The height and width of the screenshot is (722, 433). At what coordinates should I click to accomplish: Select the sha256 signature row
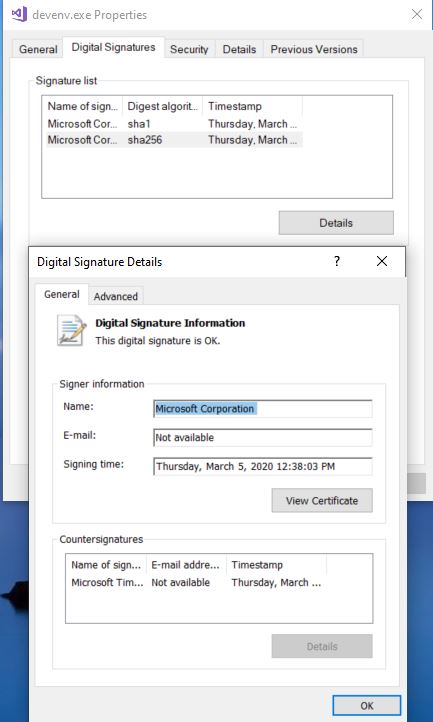[x=174, y=140]
